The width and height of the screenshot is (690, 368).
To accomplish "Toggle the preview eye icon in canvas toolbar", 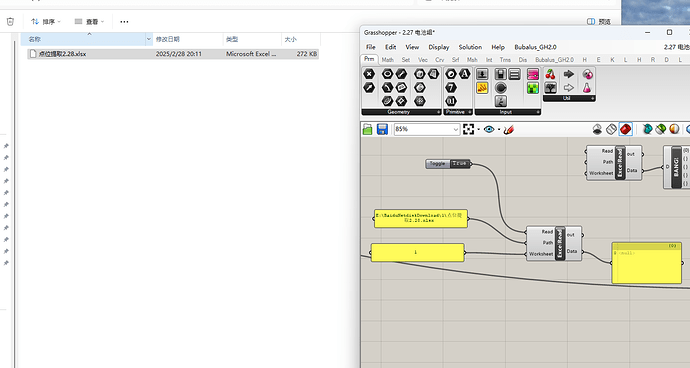I will (x=489, y=129).
